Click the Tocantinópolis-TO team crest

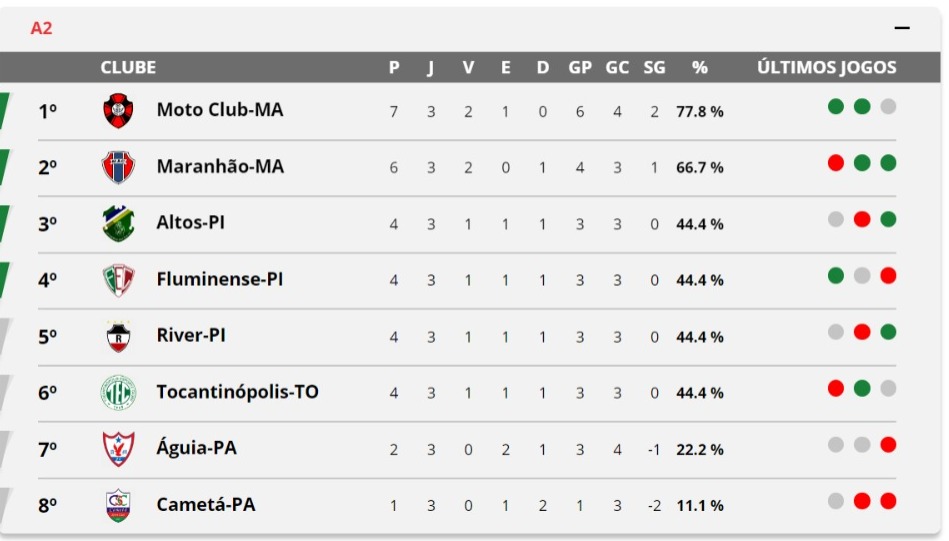pyautogui.click(x=118, y=393)
